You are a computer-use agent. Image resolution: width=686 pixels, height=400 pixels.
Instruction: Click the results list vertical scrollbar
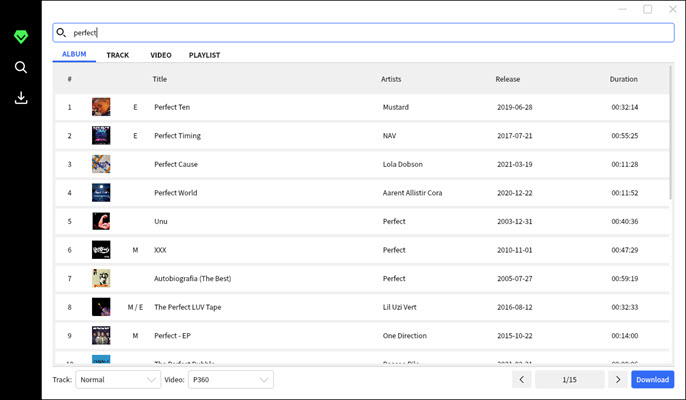671,133
